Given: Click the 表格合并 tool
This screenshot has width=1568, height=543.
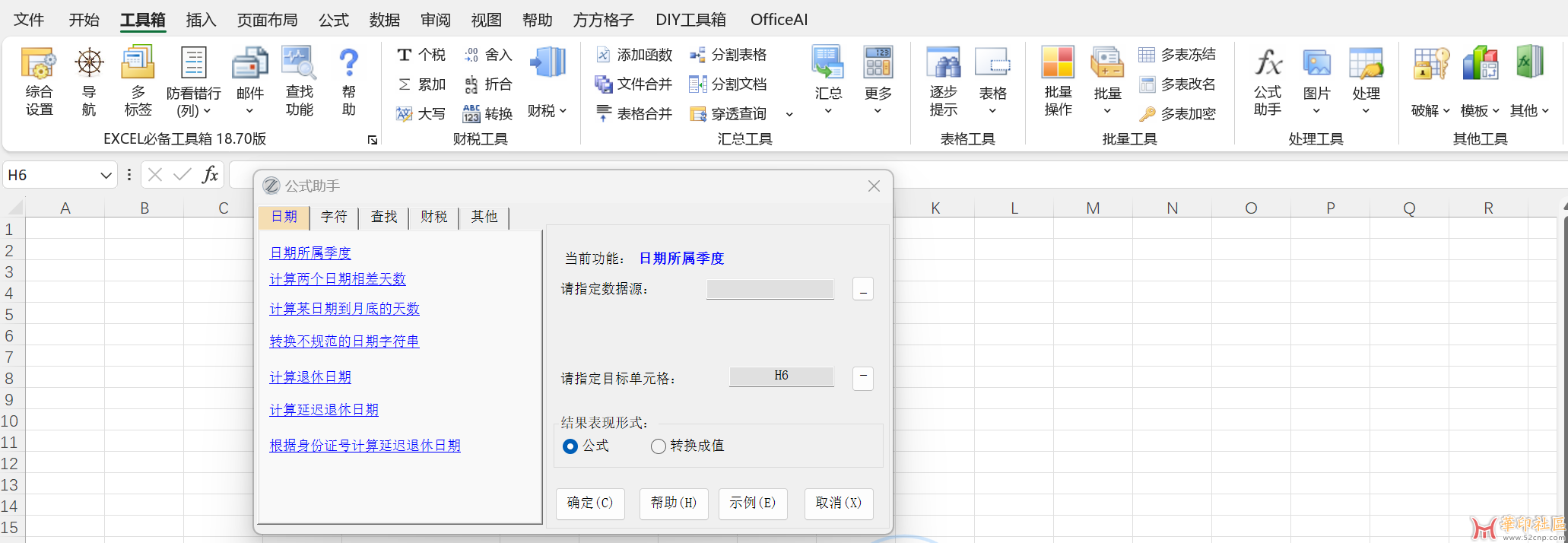Looking at the screenshot, I should pyautogui.click(x=634, y=114).
